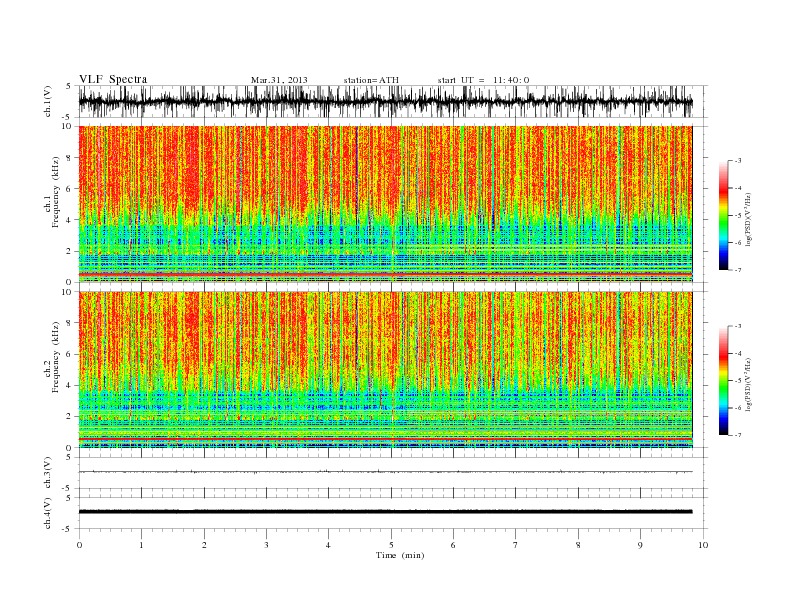Click the ch.1 spectrogram color bar
Screen dimensions: 792x612
[724, 215]
